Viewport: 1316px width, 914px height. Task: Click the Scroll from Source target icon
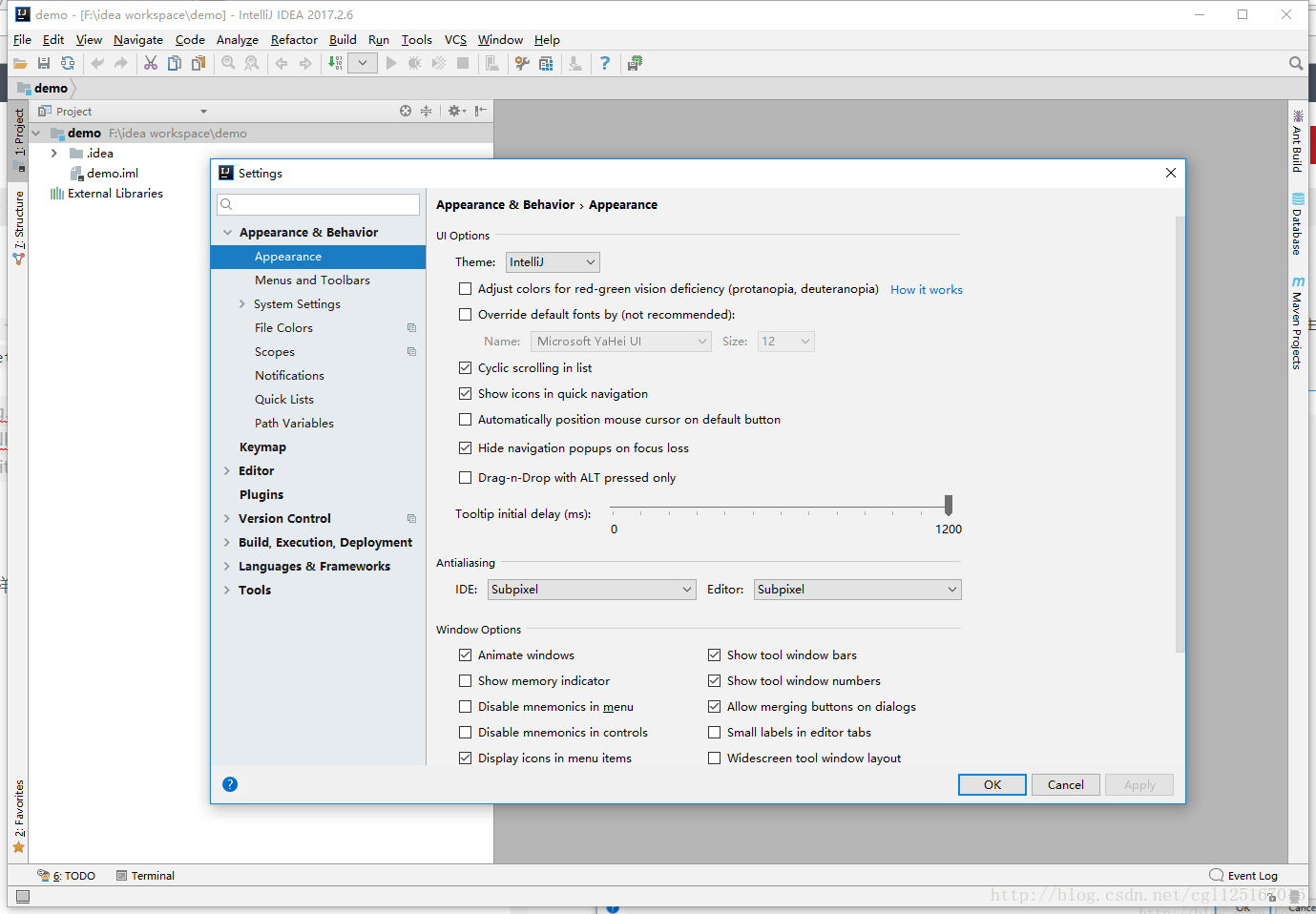pos(406,111)
